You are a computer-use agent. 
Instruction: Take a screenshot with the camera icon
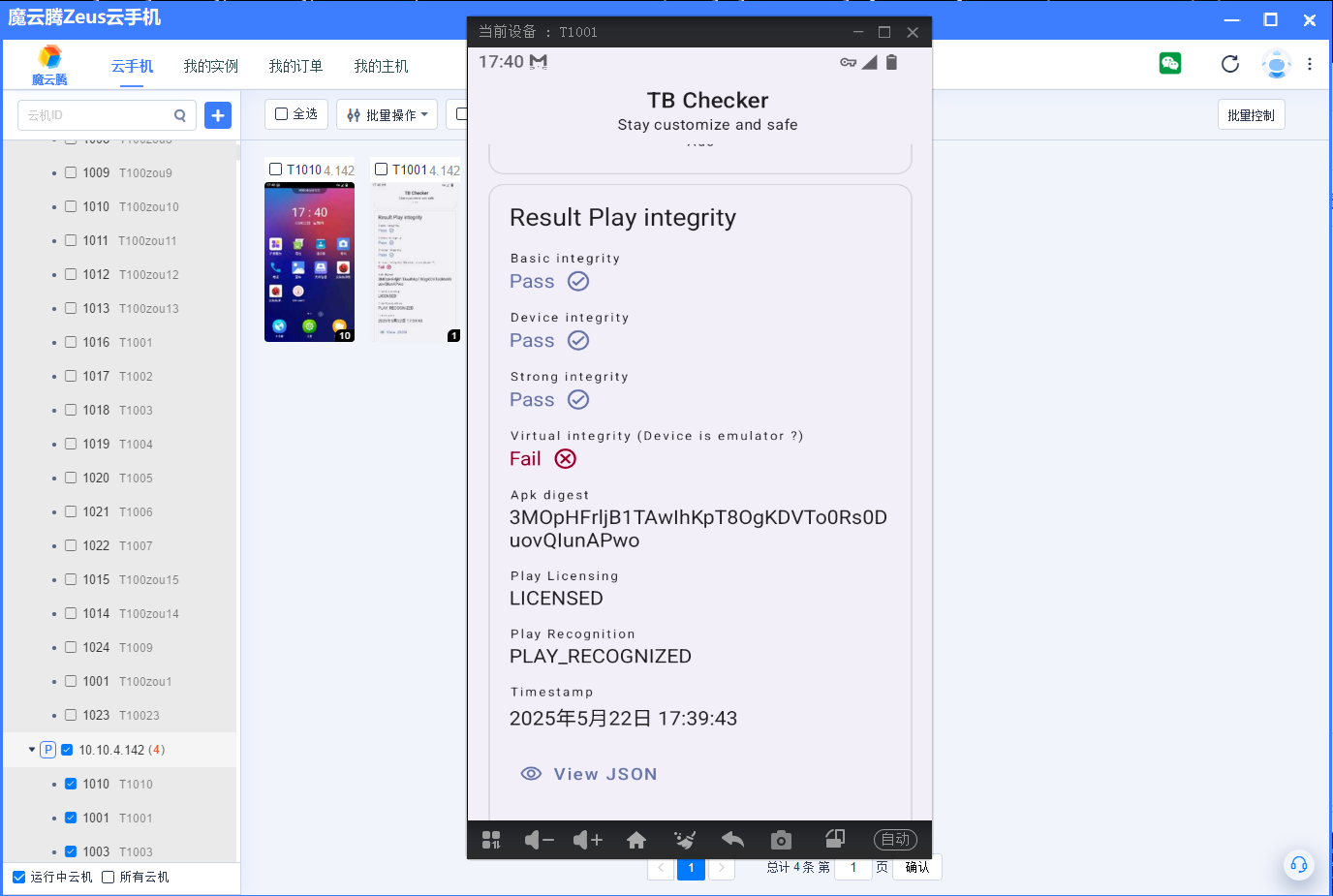781,840
